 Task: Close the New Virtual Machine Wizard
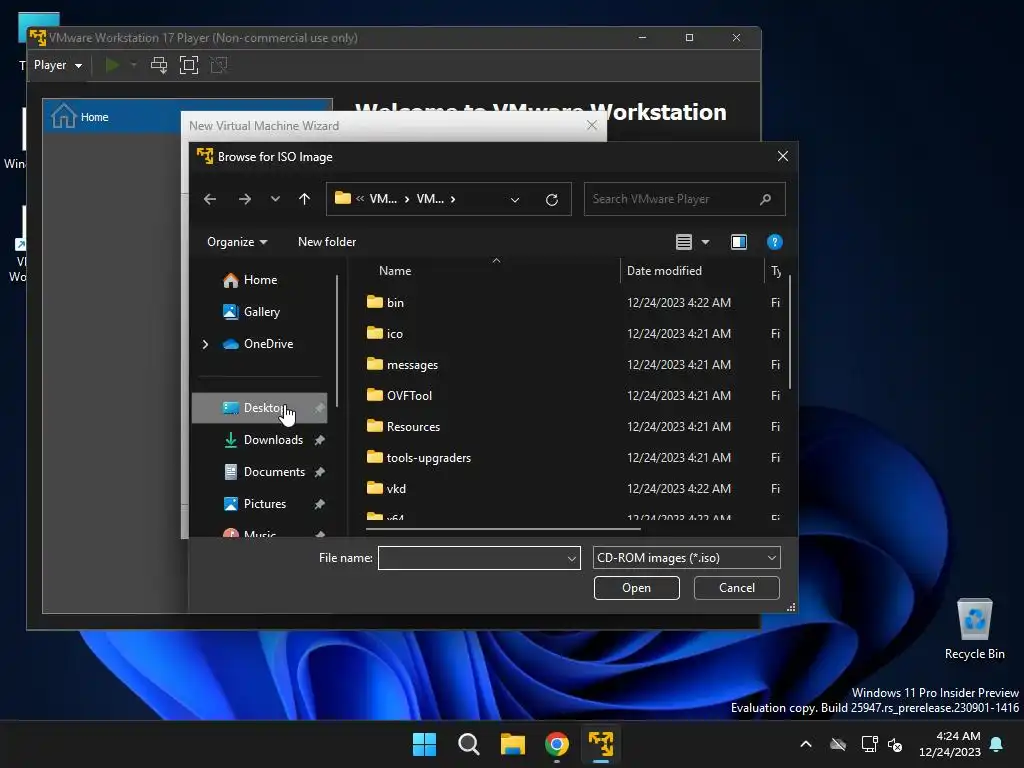(592, 125)
